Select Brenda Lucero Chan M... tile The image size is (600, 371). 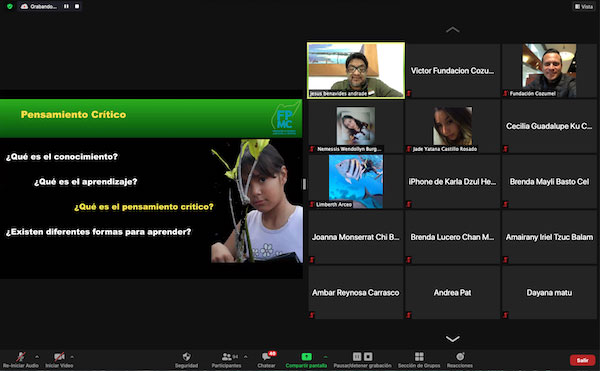(x=453, y=237)
